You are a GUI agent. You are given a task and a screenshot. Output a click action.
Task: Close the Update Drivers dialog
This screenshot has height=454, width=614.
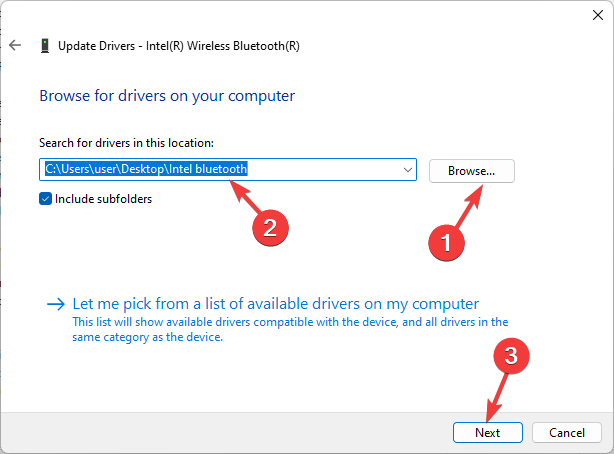[x=598, y=15]
